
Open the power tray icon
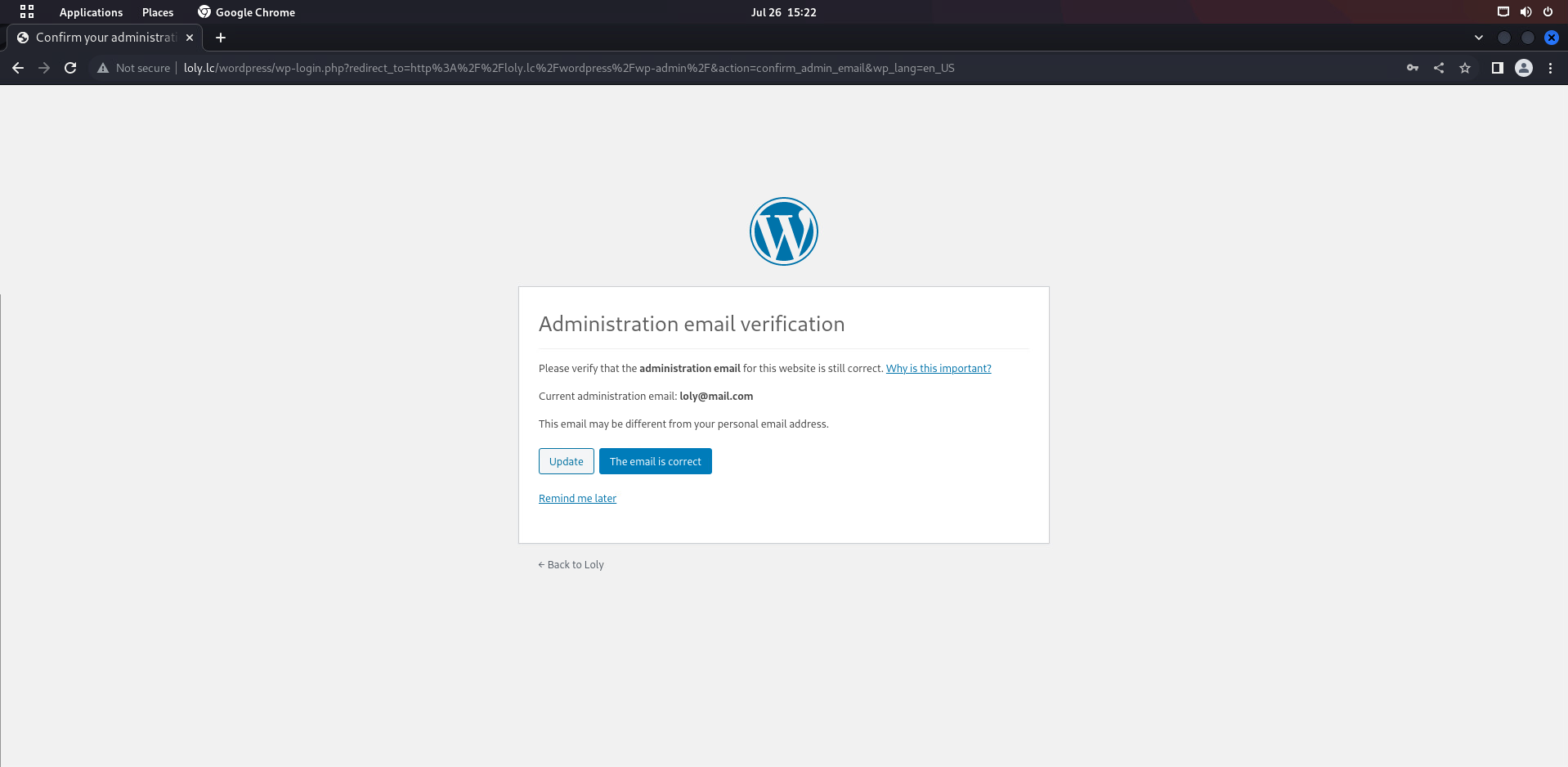(x=1548, y=11)
